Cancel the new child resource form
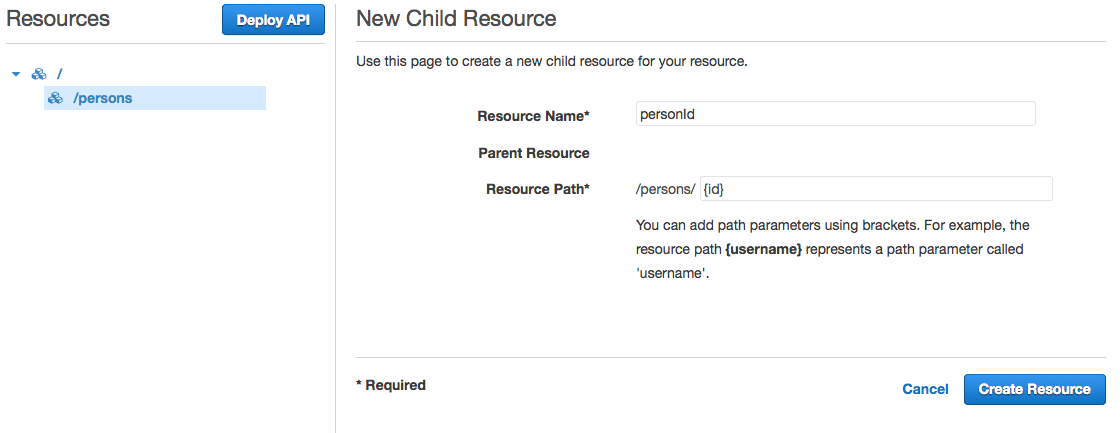Image resolution: width=1120 pixels, height=433 pixels. click(x=925, y=389)
